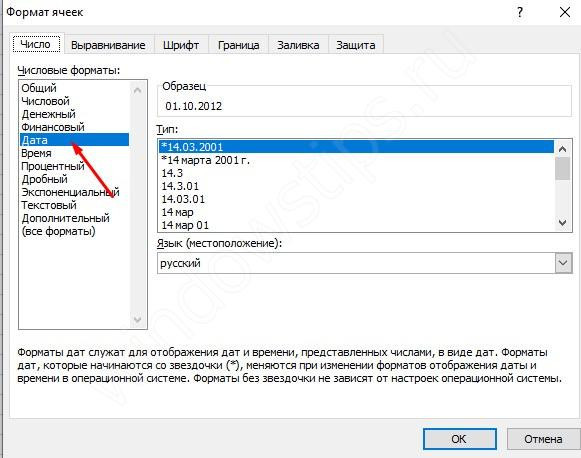
Task: Select the Заливка tab
Action: click(x=298, y=45)
